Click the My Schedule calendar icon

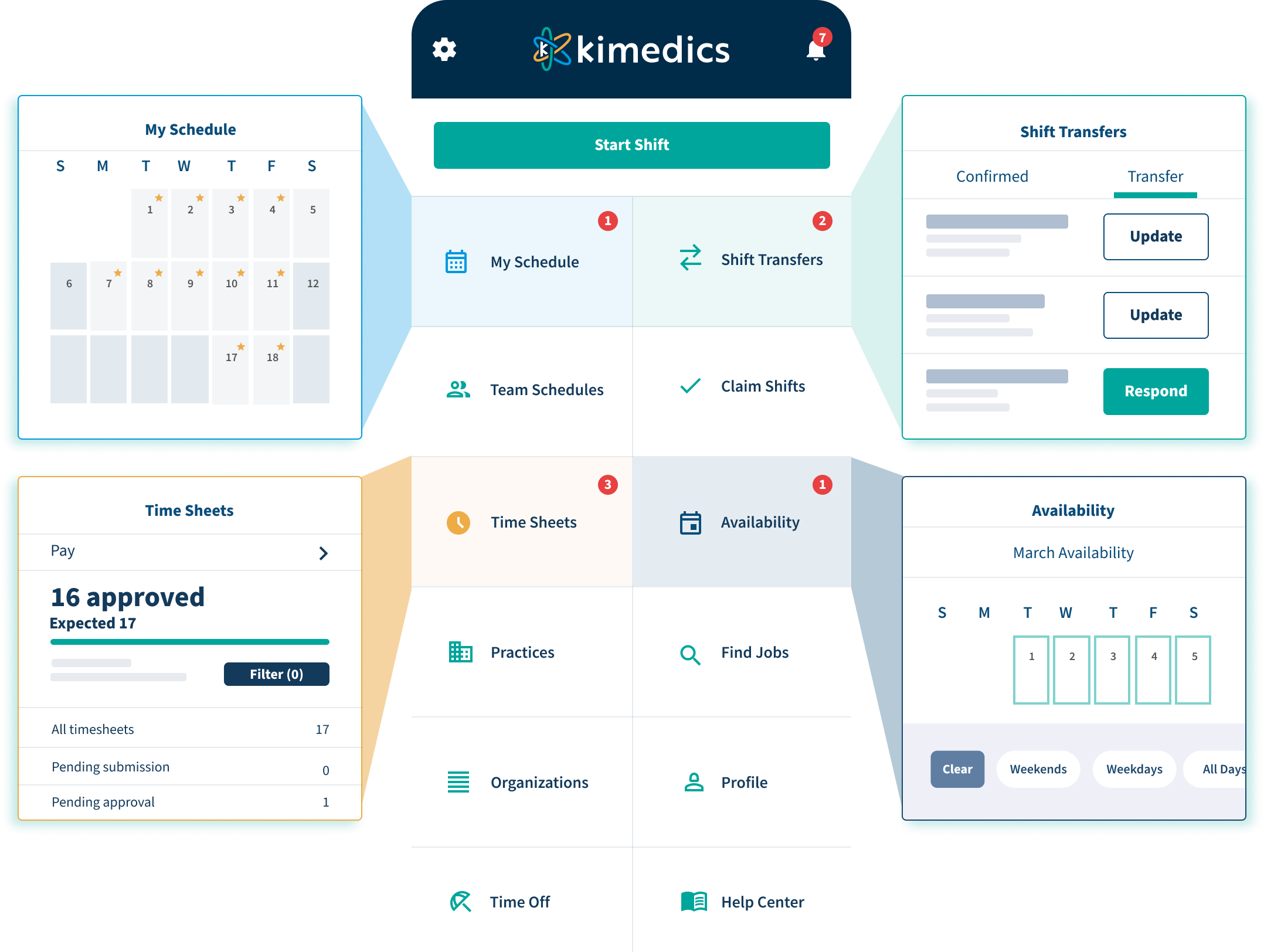pos(456,259)
